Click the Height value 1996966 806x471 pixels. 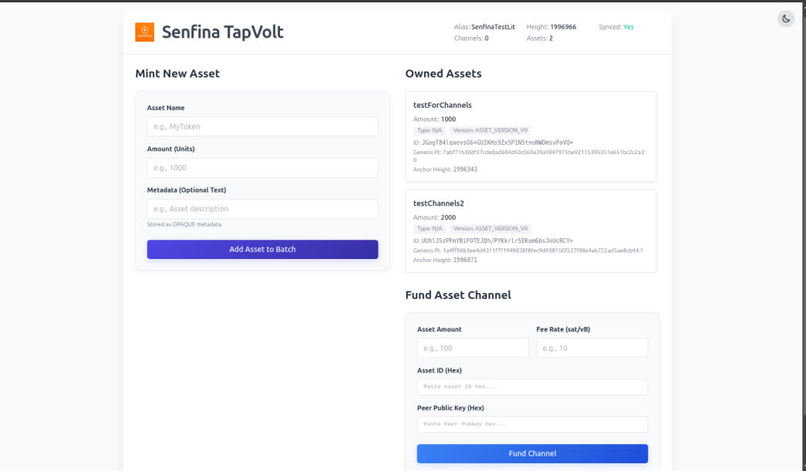tap(563, 27)
